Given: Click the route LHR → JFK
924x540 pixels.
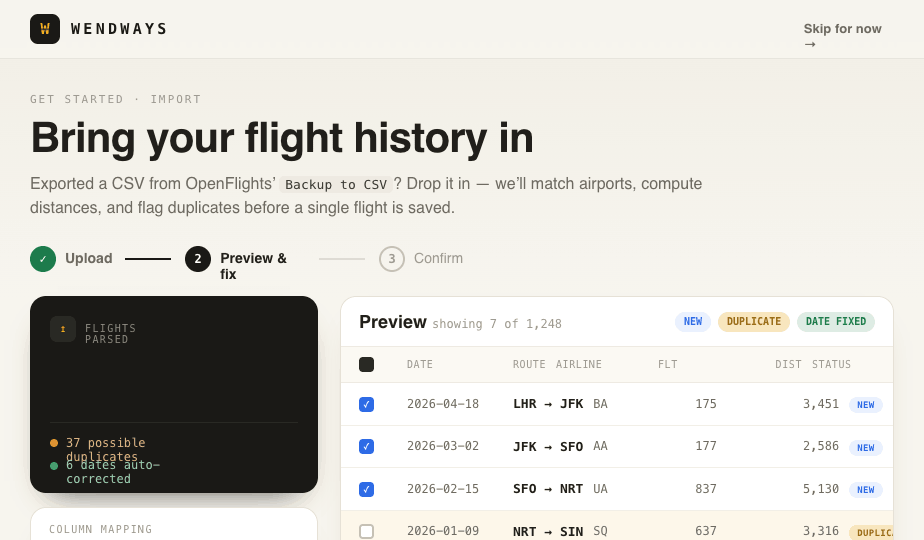Looking at the screenshot, I should click(548, 404).
